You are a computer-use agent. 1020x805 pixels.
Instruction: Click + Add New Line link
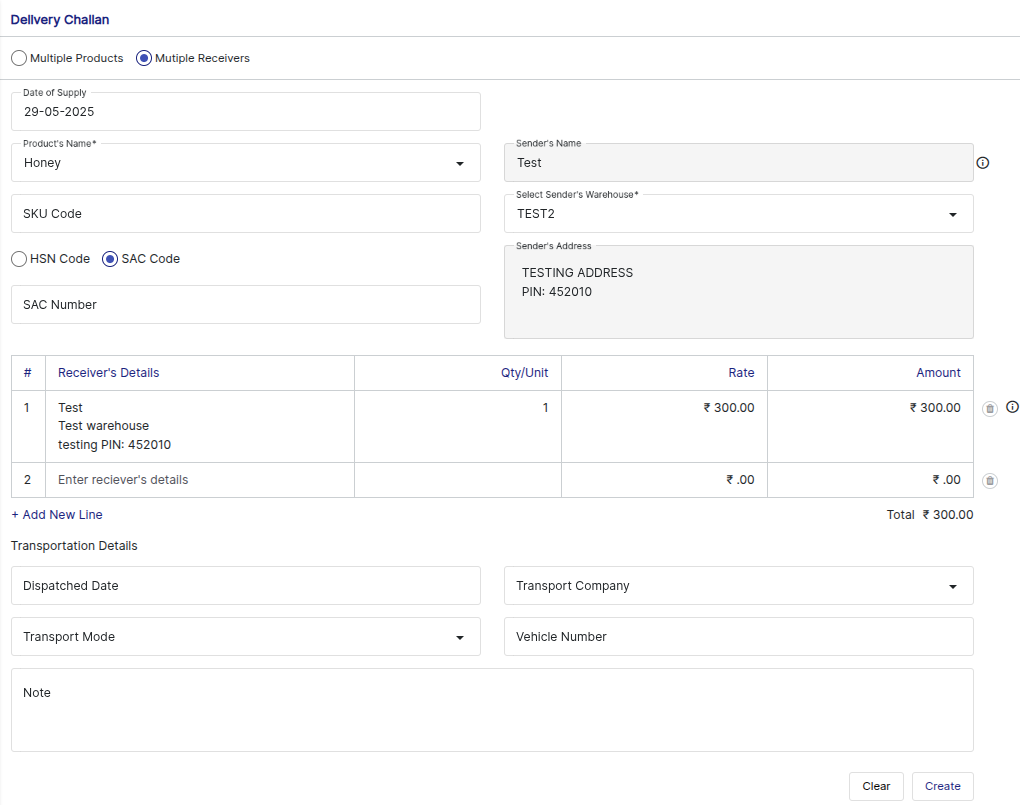pos(57,515)
